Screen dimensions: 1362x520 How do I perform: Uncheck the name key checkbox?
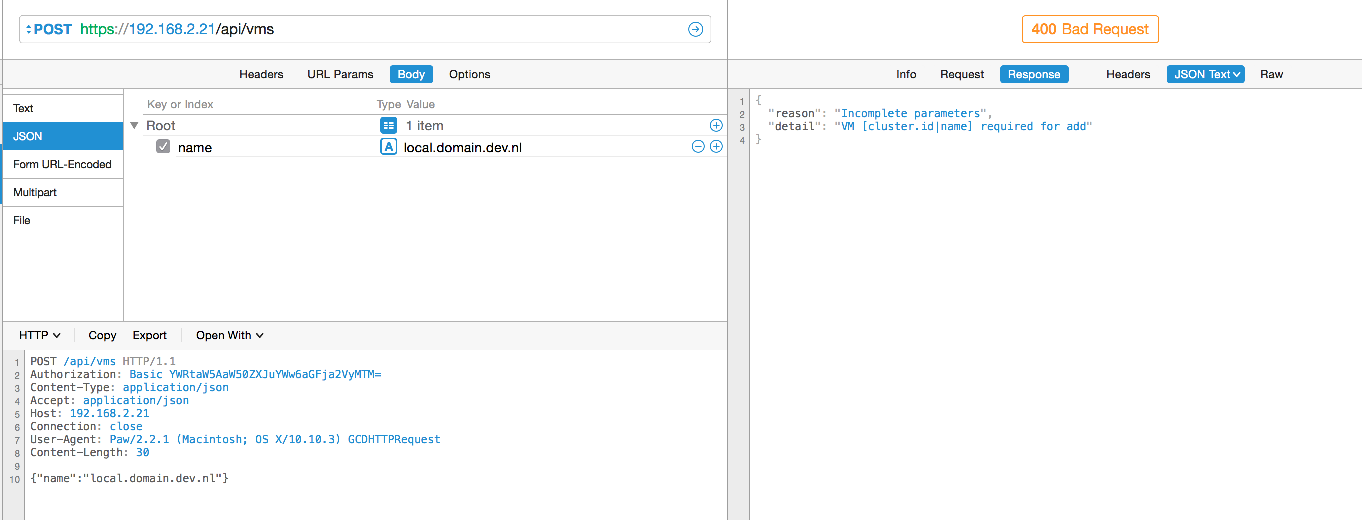pyautogui.click(x=163, y=147)
